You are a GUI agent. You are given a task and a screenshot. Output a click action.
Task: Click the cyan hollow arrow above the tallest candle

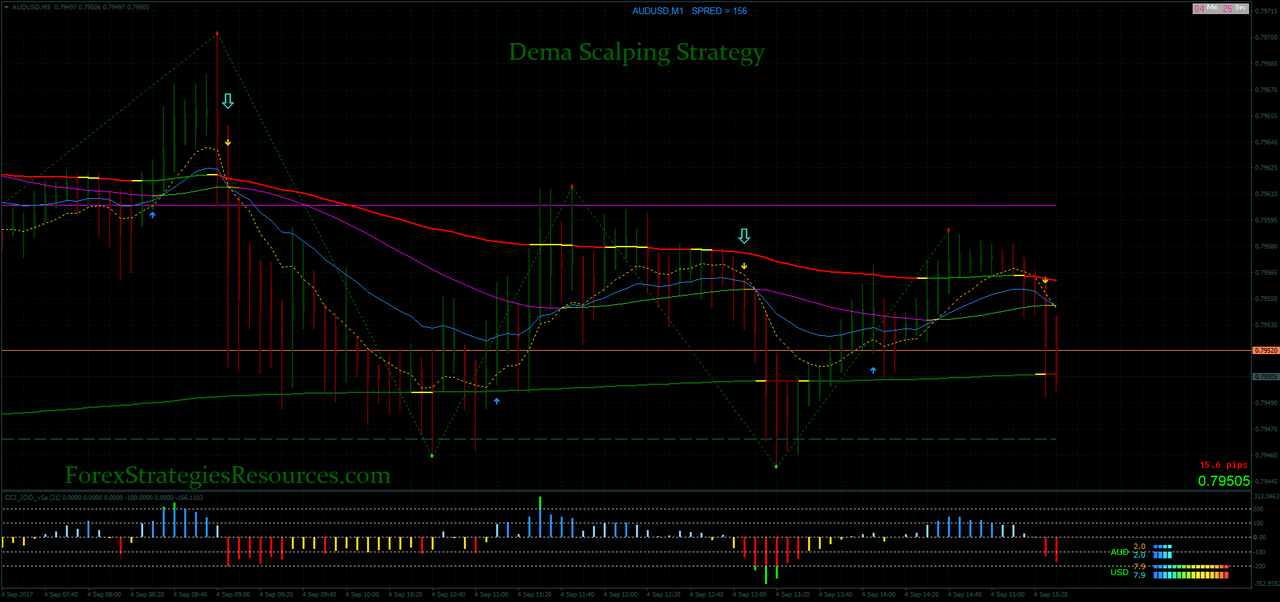(x=228, y=100)
